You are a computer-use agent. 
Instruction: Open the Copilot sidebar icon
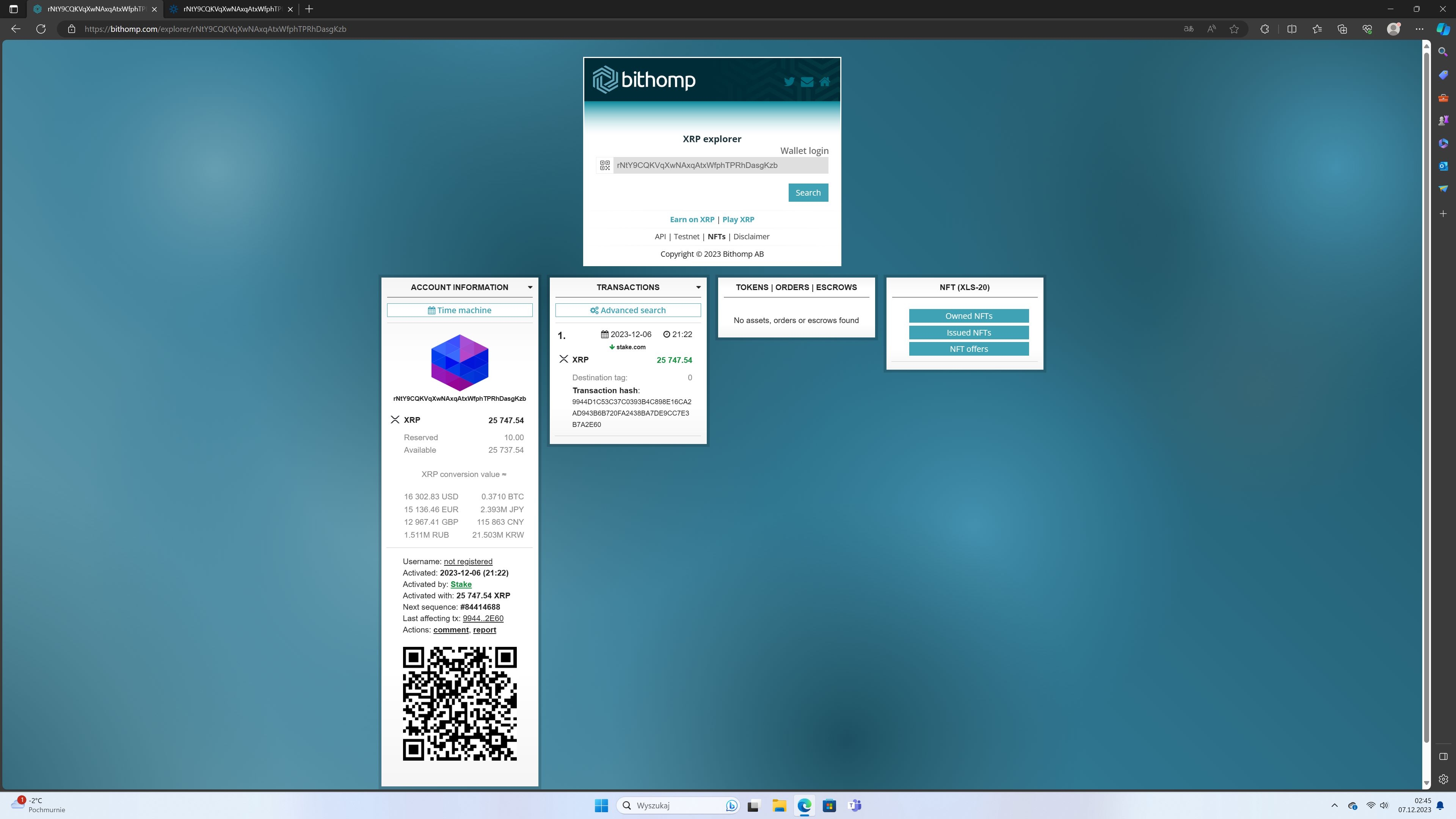[x=1443, y=29]
